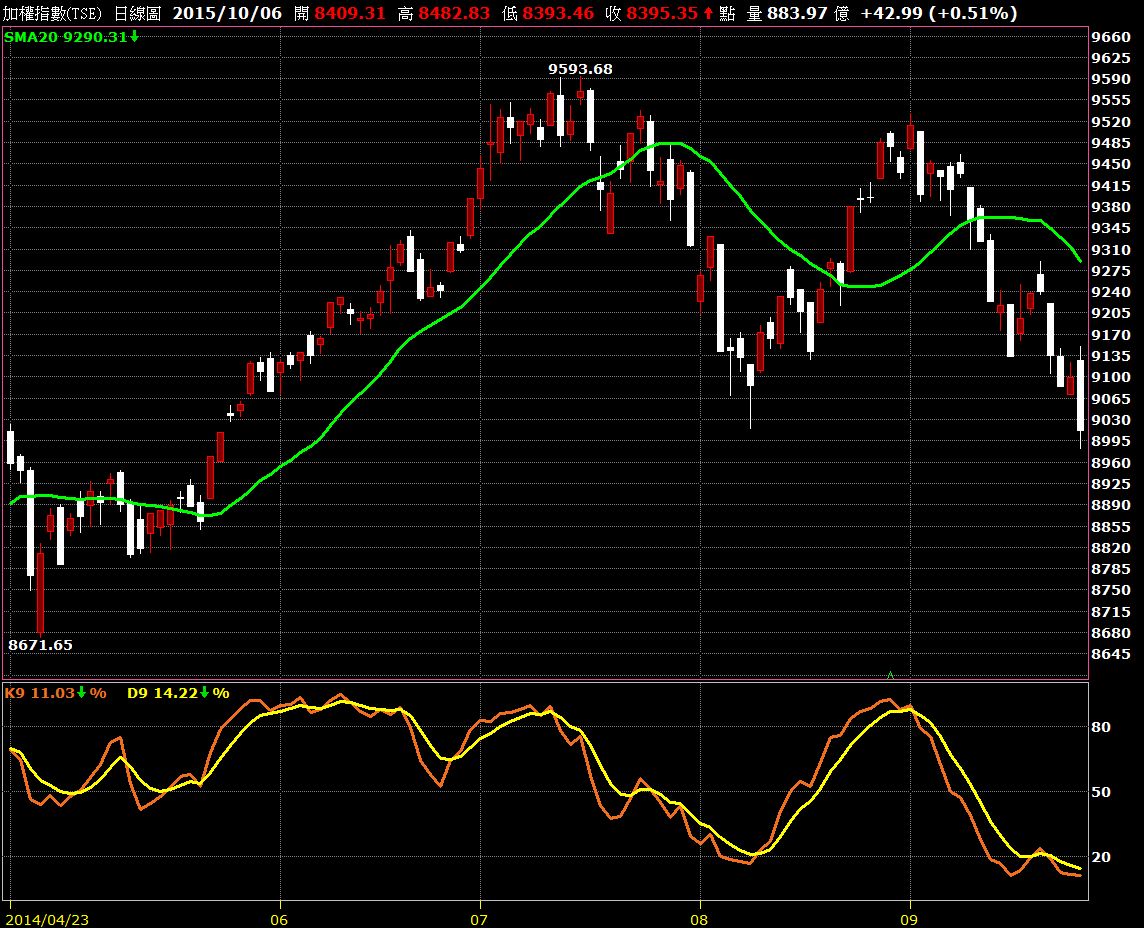Select the 50 level on the KD axis
The width and height of the screenshot is (1144, 928).
(1101, 792)
